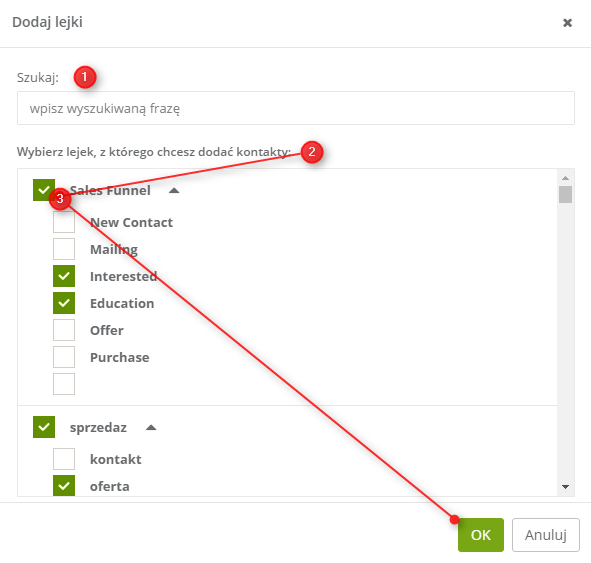Uncheck the Sales Funnel checkbox
The image size is (591, 563).
tap(44, 190)
